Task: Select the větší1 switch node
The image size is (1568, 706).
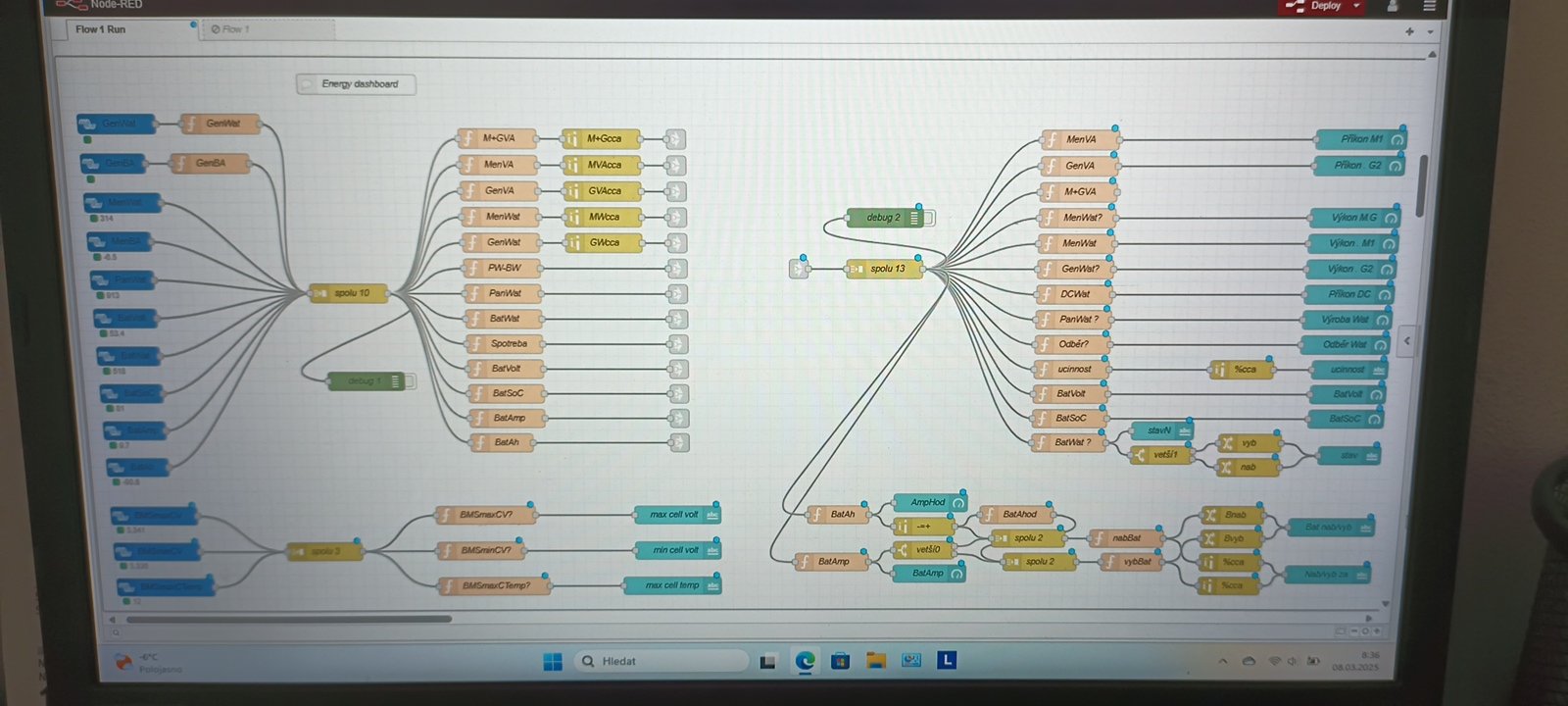Action: click(1161, 455)
